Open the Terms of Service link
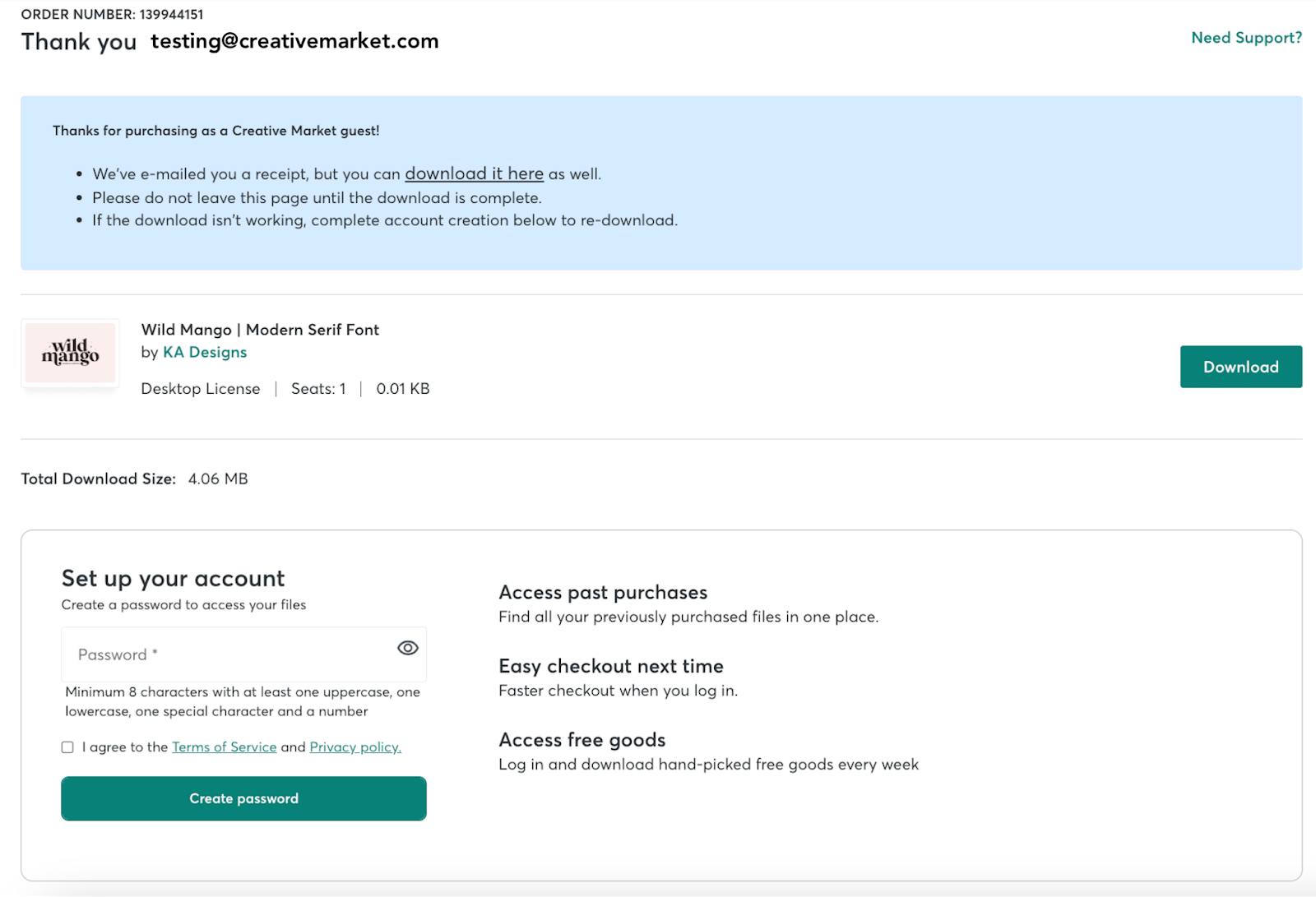The image size is (1316, 897). coord(224,747)
